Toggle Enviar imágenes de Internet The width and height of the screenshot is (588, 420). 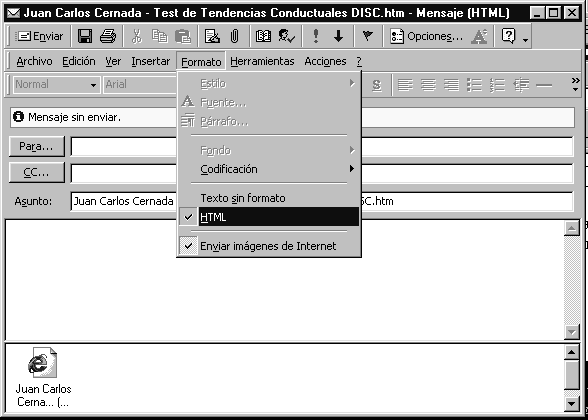coord(269,246)
